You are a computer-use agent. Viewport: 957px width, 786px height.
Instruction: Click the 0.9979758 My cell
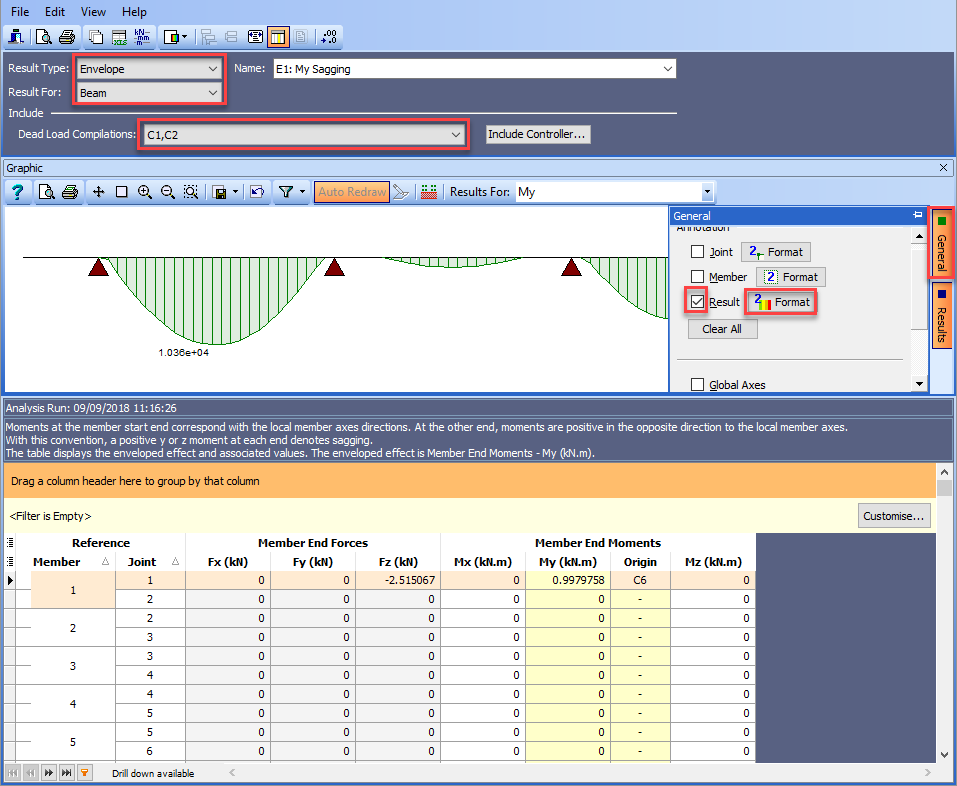(568, 580)
